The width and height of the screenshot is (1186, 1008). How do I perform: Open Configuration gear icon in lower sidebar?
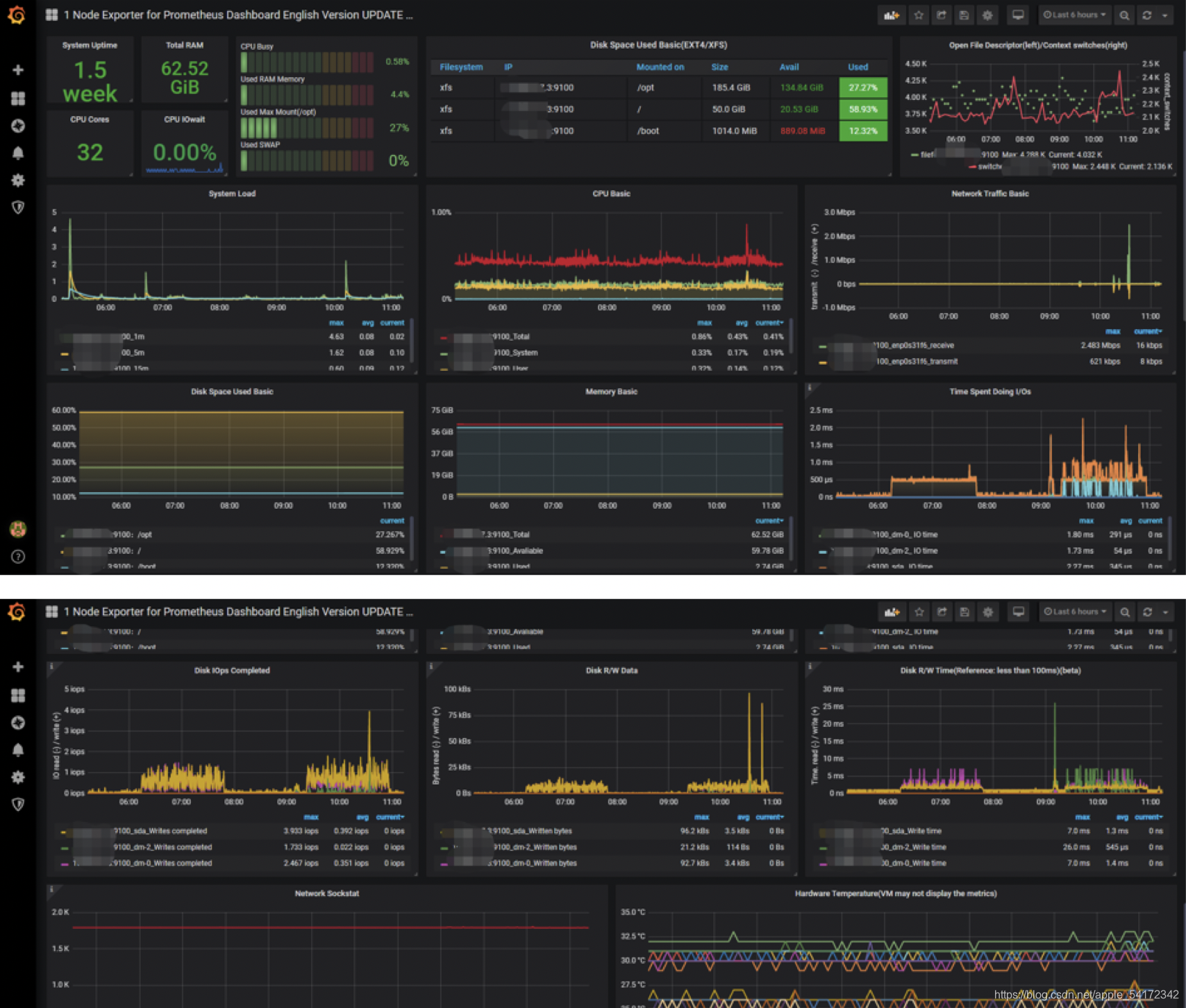(18, 777)
